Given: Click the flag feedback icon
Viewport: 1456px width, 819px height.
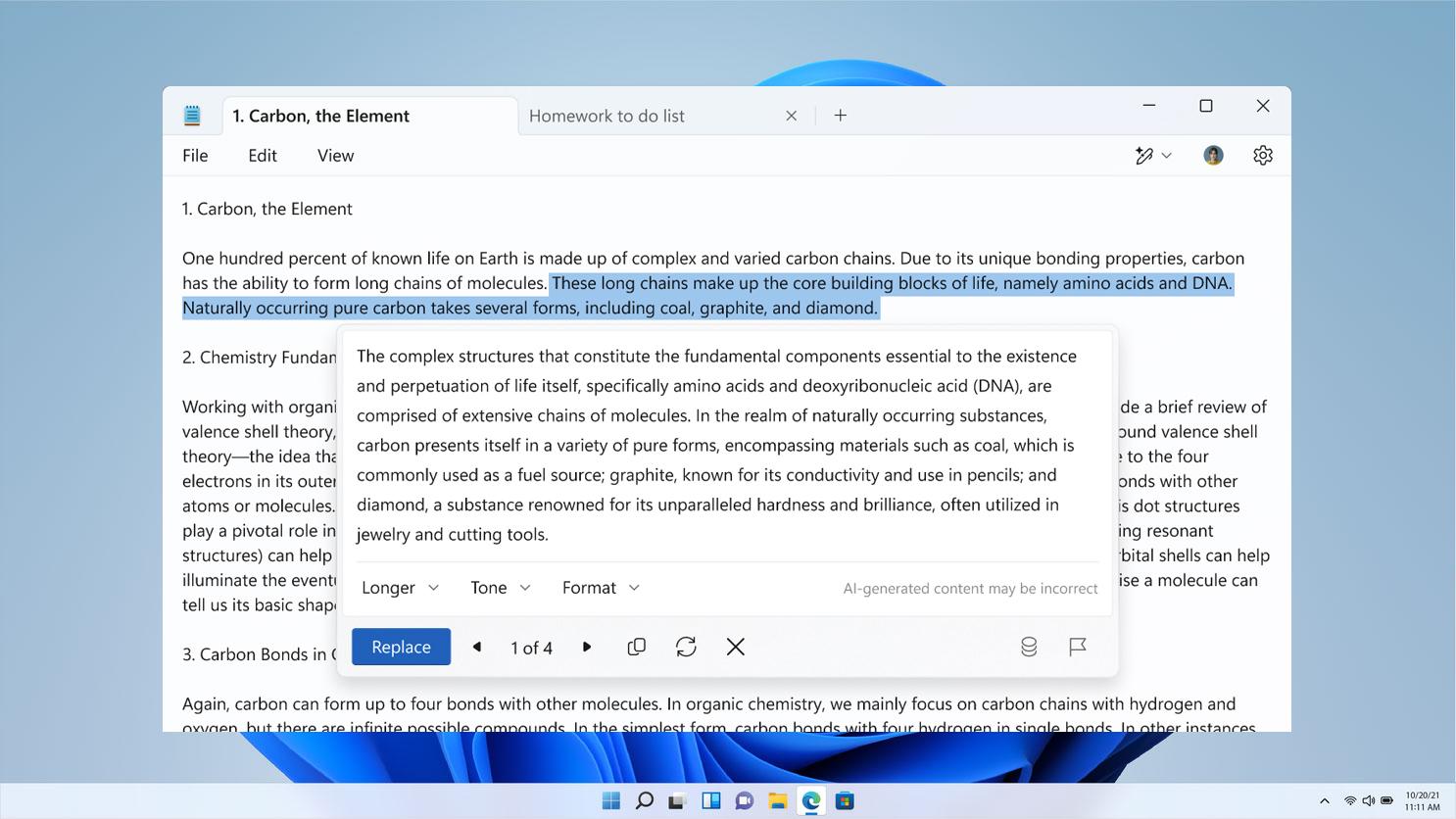Looking at the screenshot, I should 1078,647.
